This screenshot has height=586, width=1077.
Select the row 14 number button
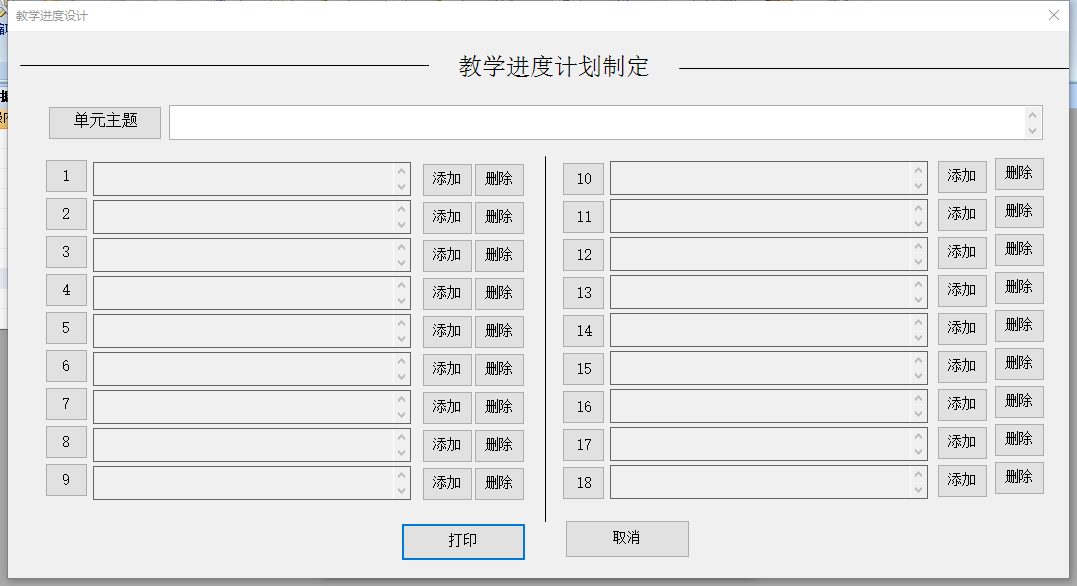pos(584,332)
